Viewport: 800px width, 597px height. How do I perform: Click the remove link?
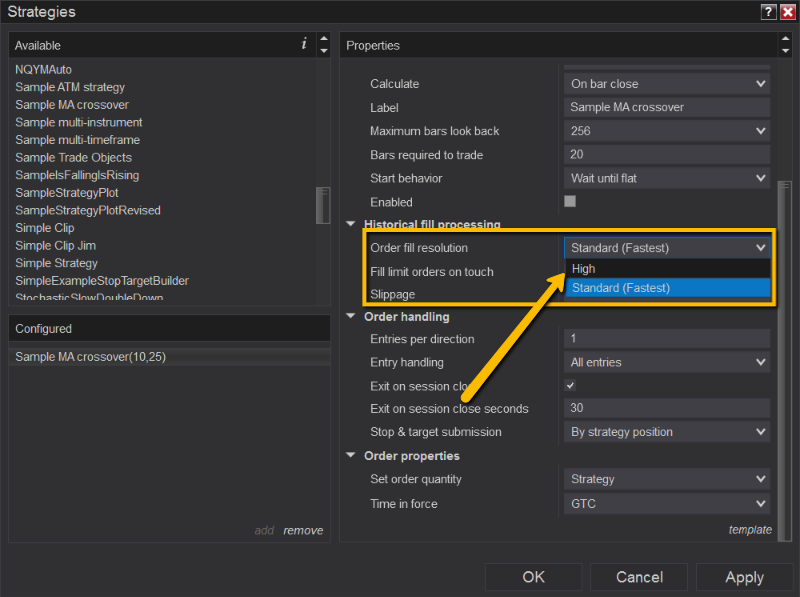pos(303,531)
